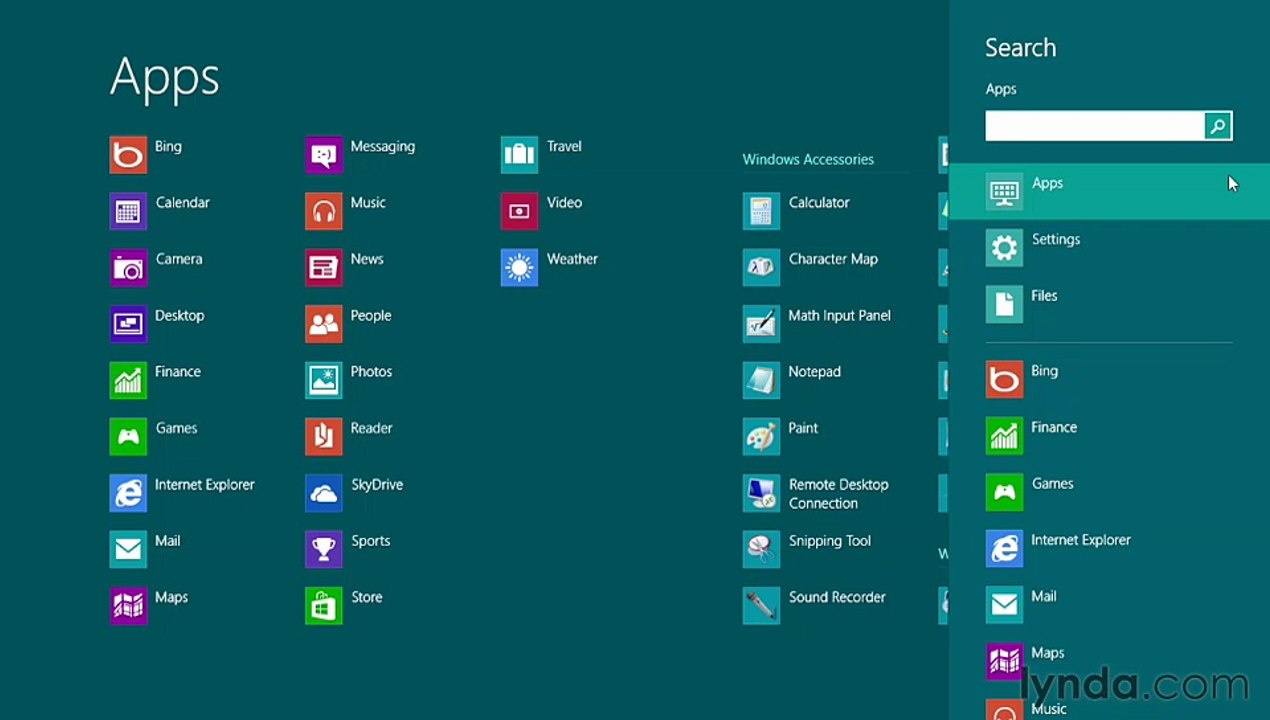The width and height of the screenshot is (1270, 720).
Task: Open the Paint icon
Action: click(x=761, y=437)
